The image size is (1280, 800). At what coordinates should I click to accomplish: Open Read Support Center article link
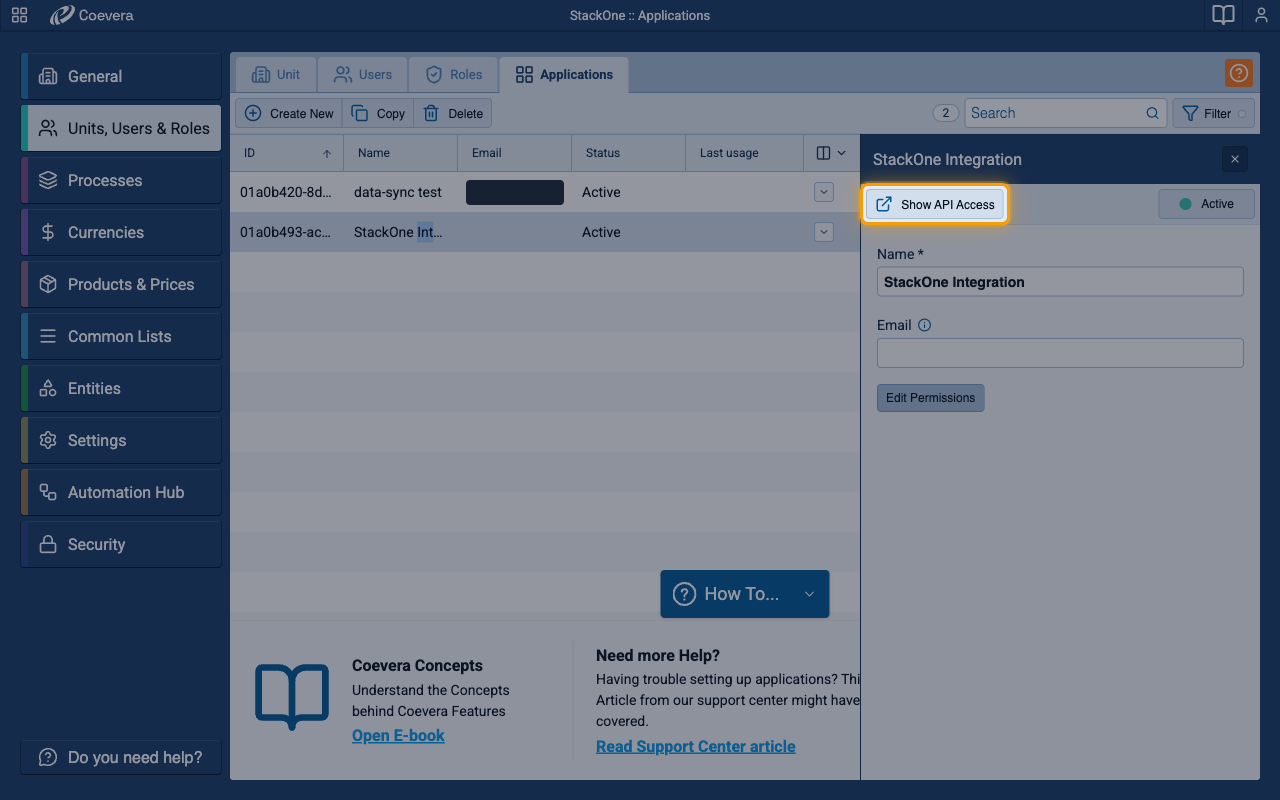[696, 746]
